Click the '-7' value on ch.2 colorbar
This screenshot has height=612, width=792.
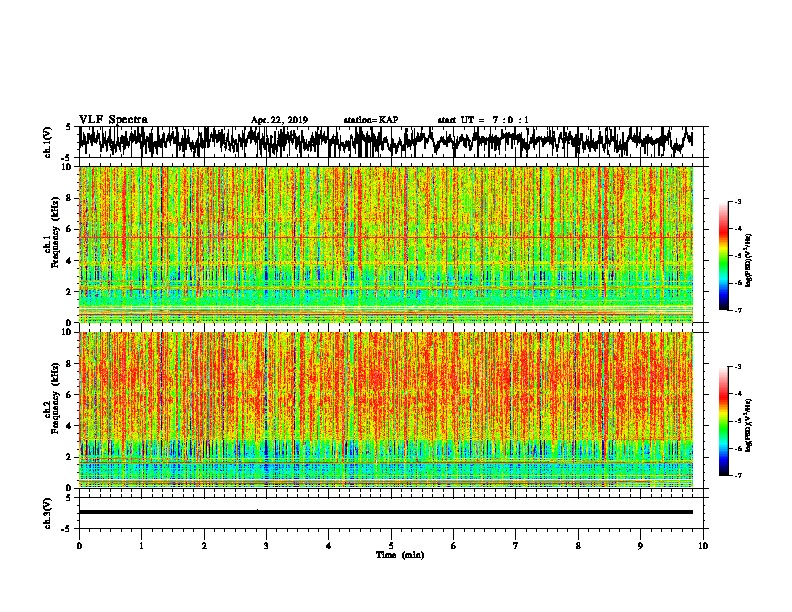coord(738,475)
